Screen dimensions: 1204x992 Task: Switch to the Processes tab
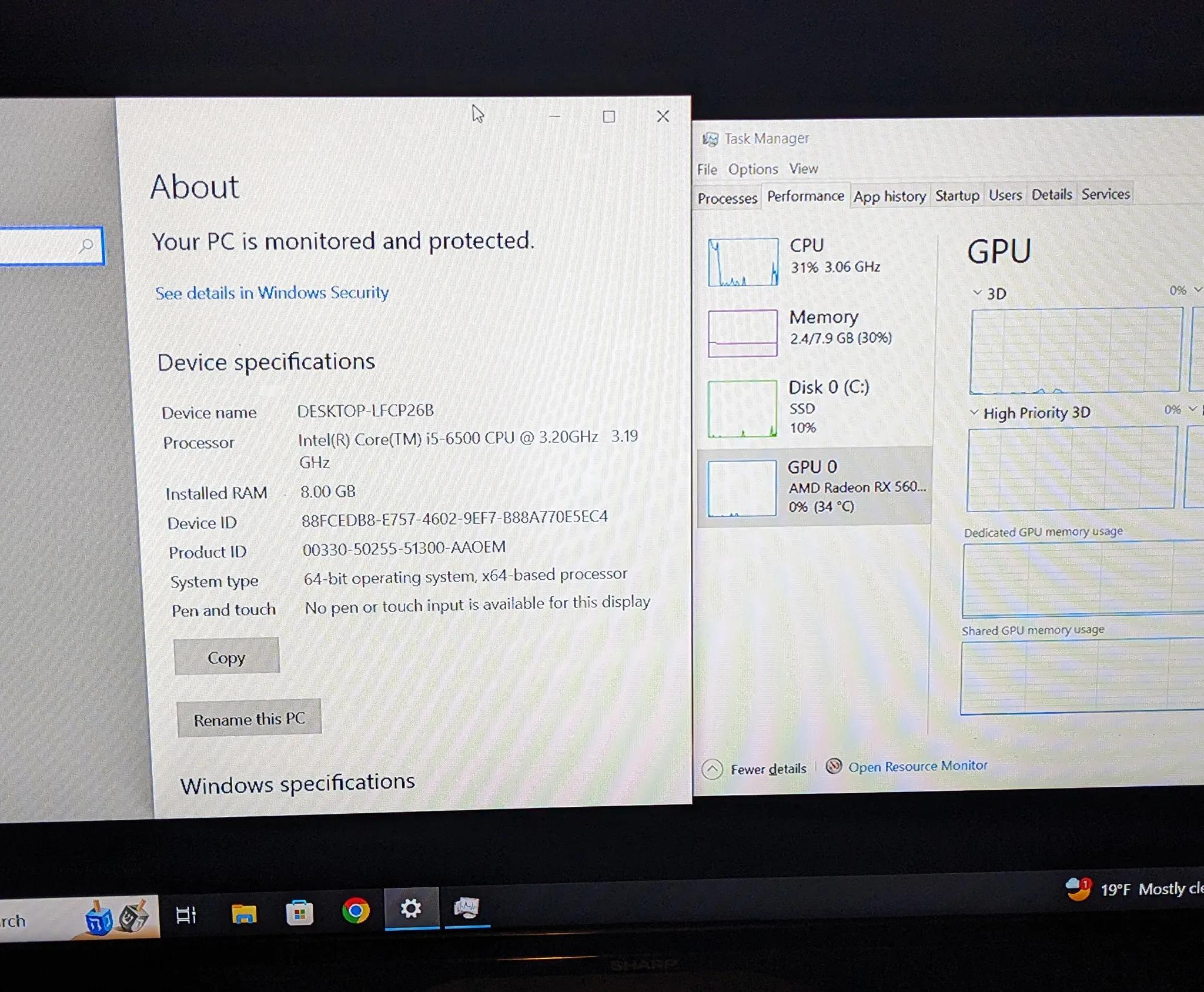pos(727,198)
